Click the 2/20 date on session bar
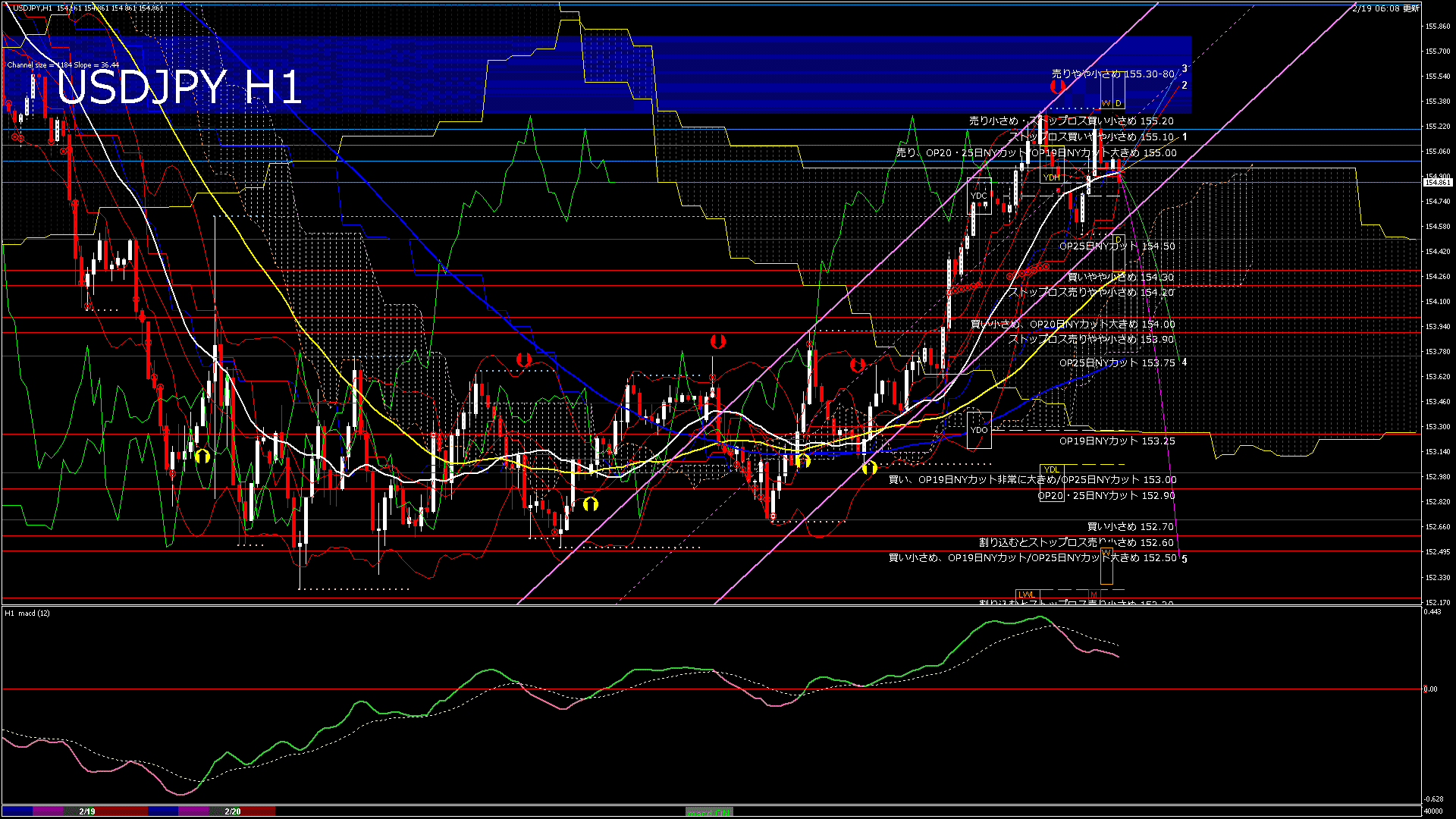 pos(233,811)
